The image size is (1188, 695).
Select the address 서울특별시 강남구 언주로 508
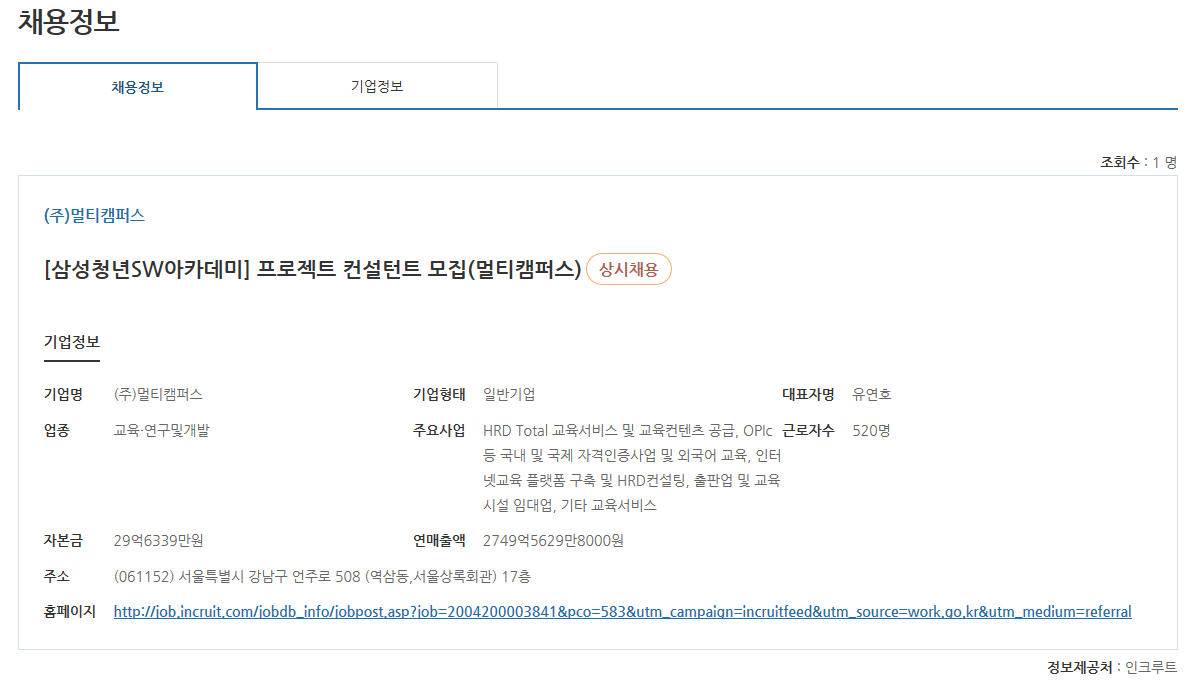coord(322,577)
